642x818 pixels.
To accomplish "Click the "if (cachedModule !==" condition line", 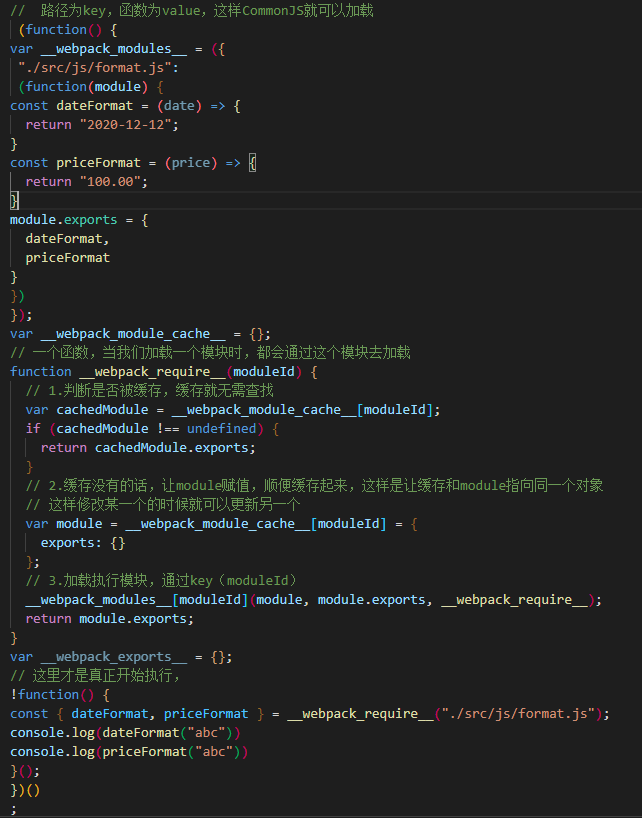I will [152, 428].
